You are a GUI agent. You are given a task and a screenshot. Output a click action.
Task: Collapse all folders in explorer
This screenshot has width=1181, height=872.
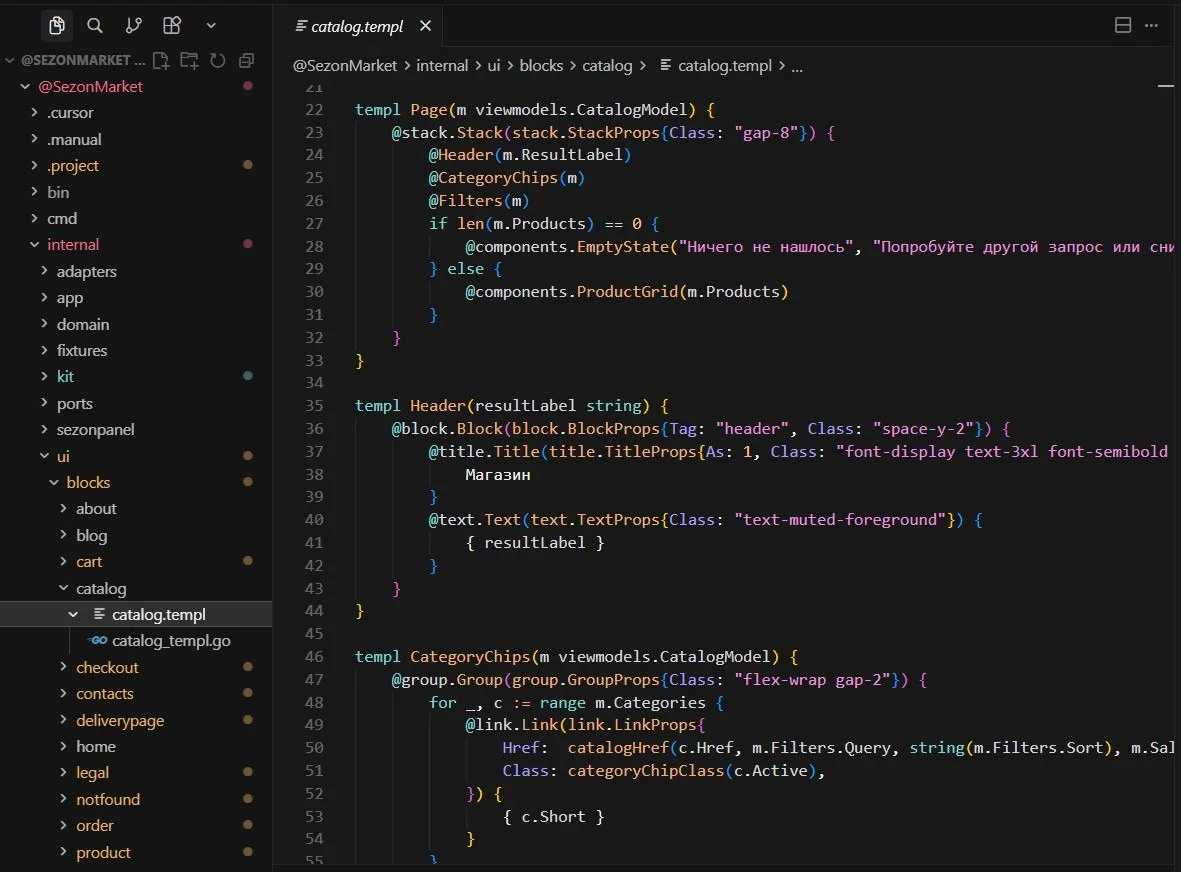[x=246, y=60]
